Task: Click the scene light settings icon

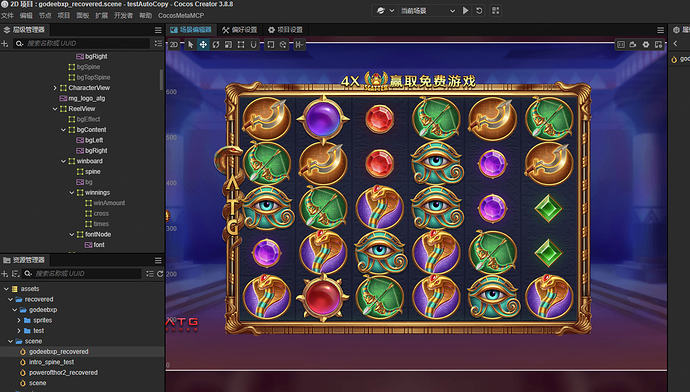Action: coord(658,44)
